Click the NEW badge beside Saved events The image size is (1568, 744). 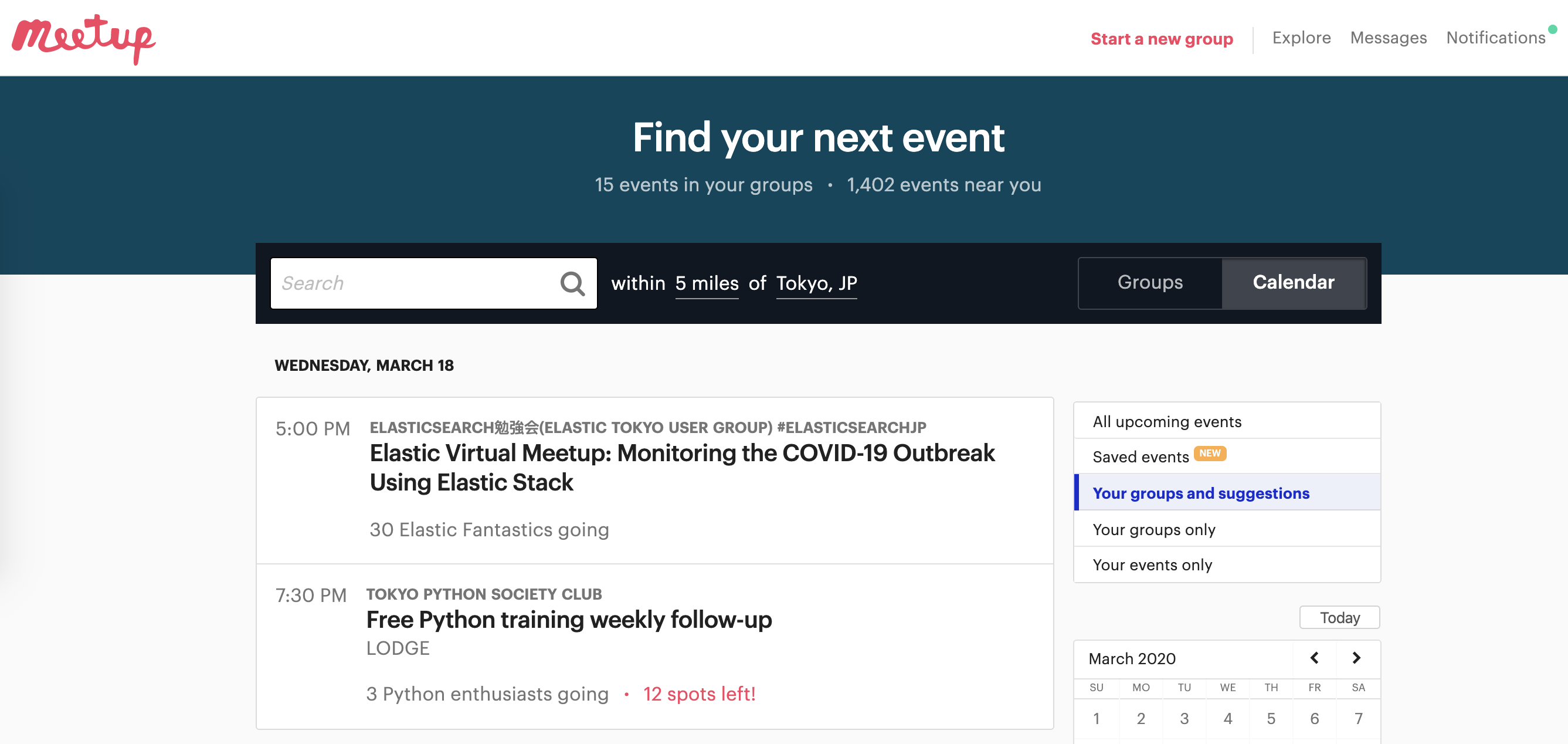click(1210, 453)
